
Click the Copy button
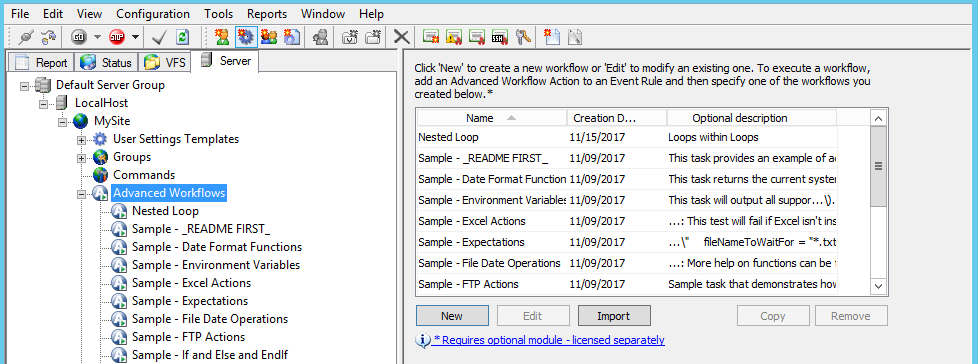773,316
